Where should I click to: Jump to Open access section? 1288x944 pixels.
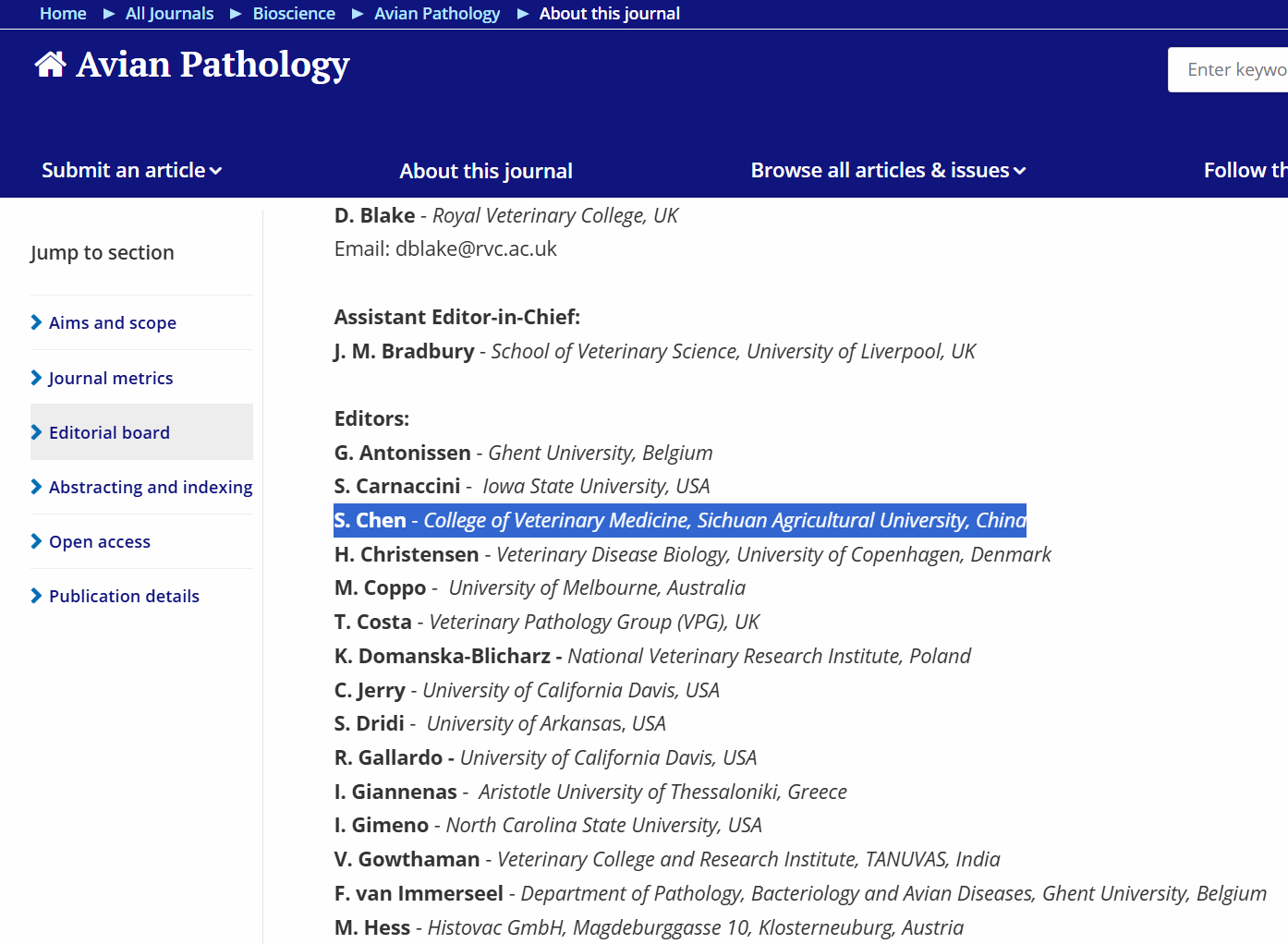coord(100,541)
